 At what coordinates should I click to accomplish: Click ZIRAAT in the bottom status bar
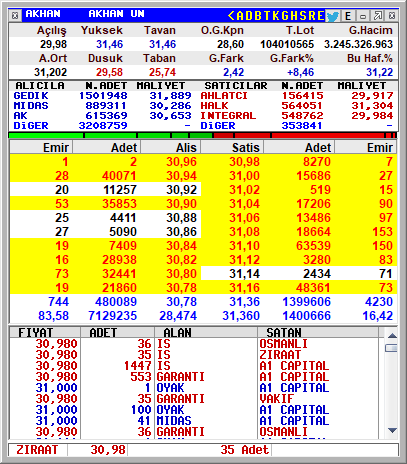click(37, 450)
